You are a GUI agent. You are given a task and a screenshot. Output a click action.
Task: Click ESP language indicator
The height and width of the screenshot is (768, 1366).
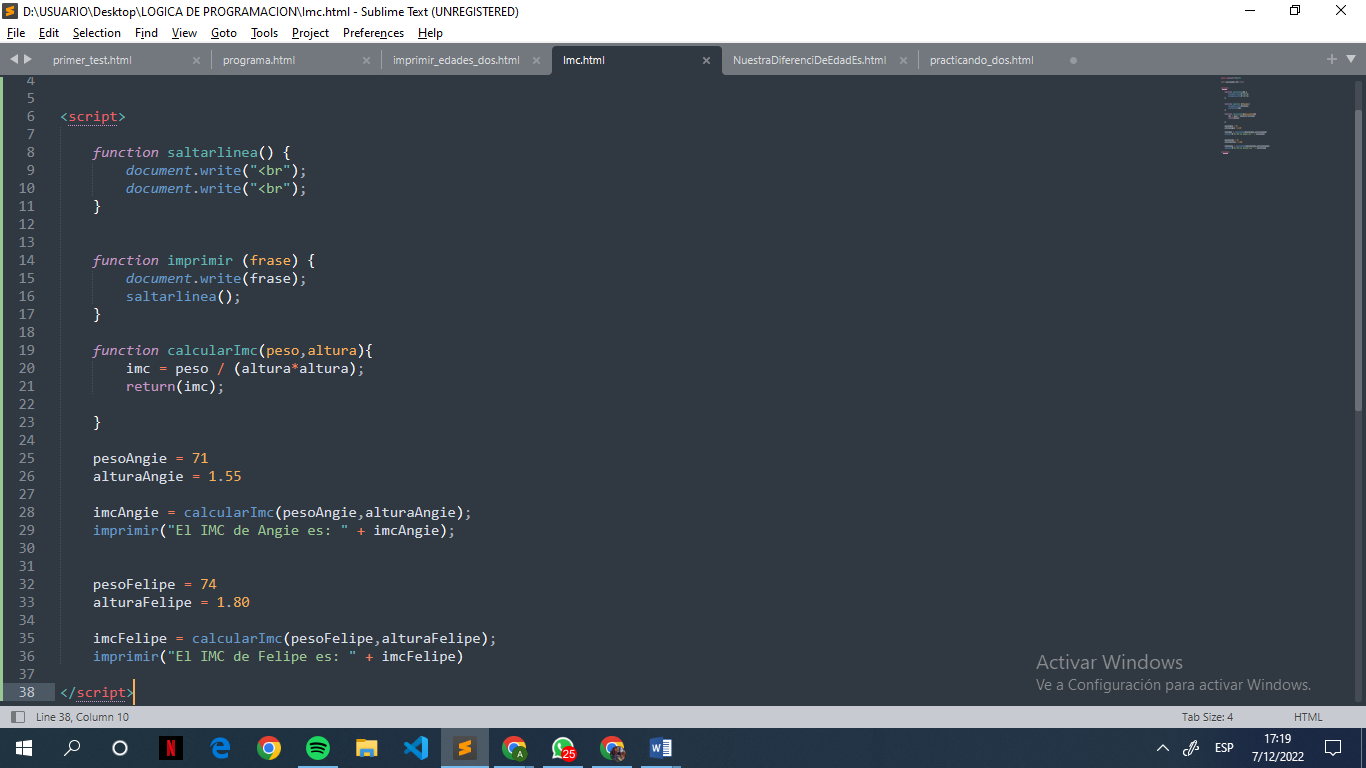pos(1224,748)
